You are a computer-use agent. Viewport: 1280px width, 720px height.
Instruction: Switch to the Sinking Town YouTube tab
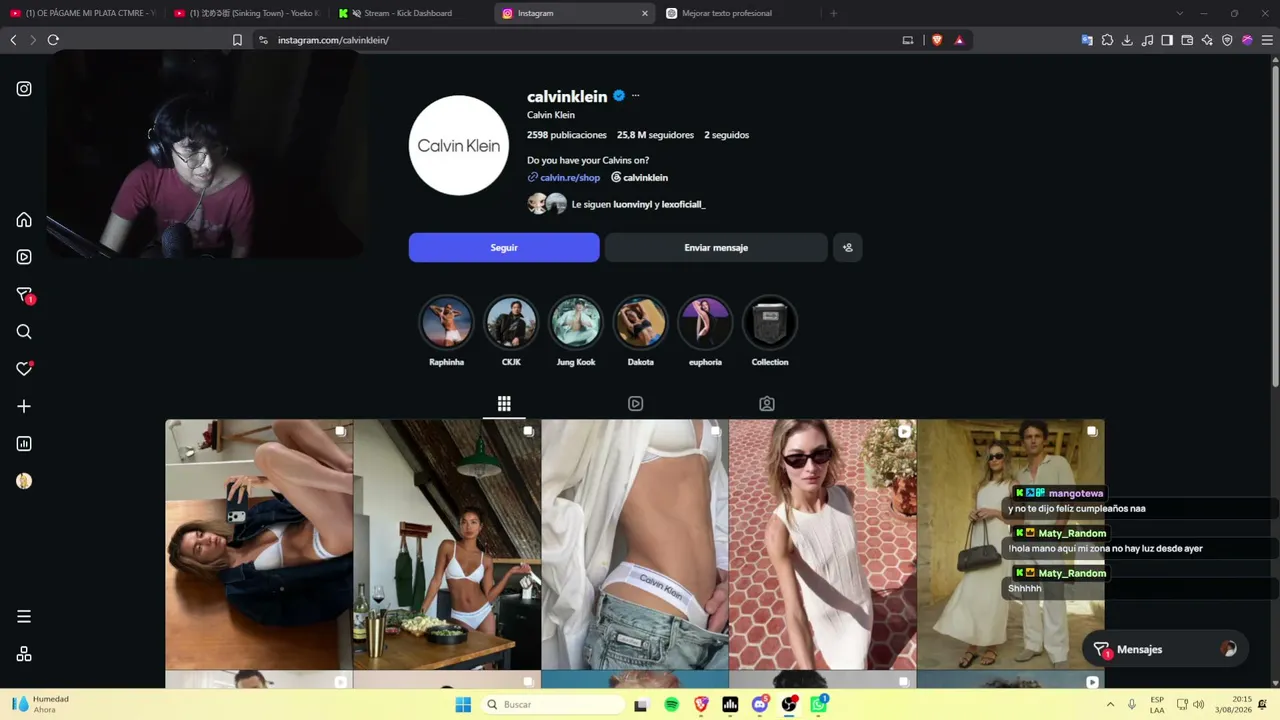[247, 13]
